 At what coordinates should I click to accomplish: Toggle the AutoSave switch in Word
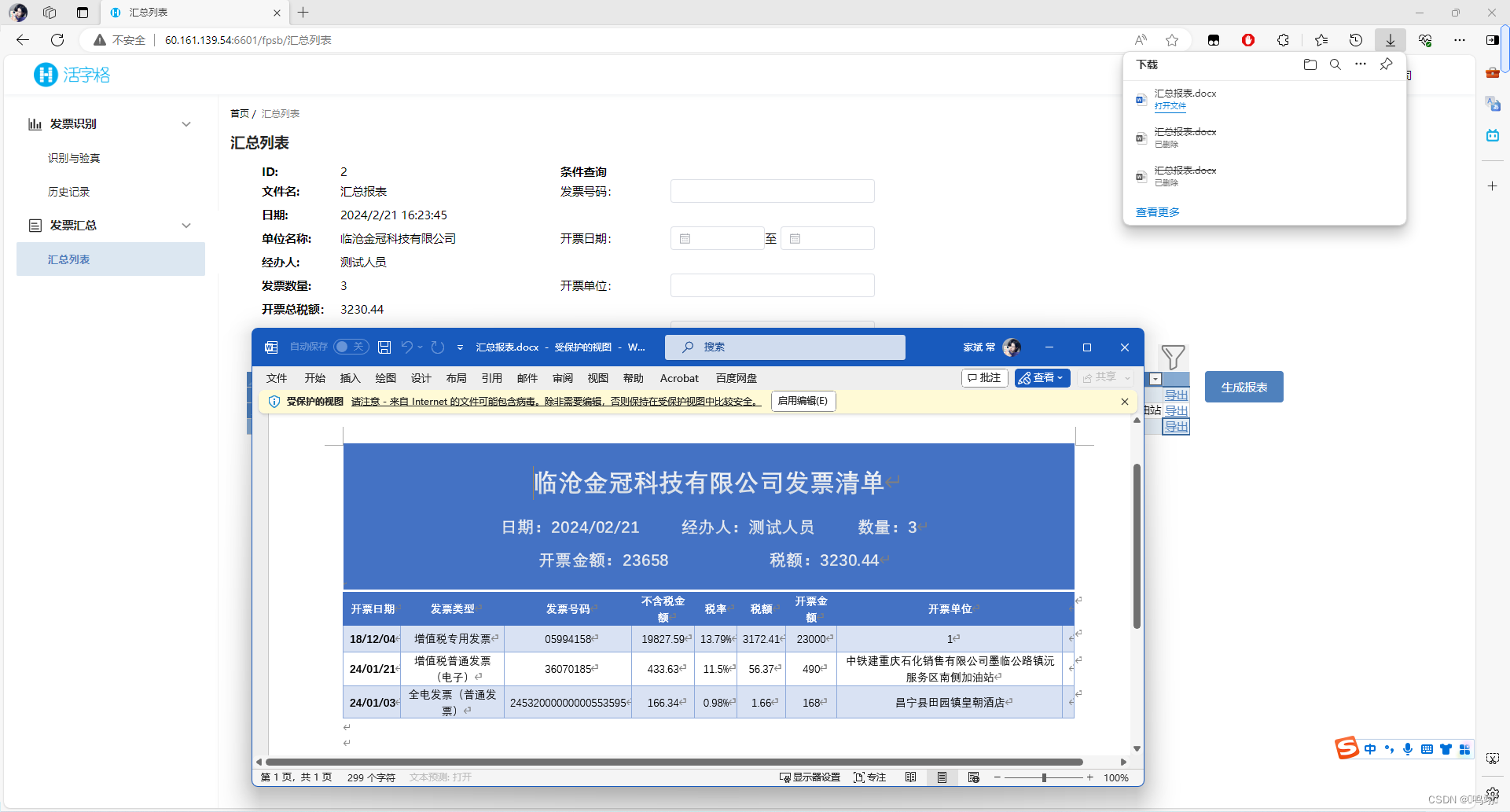coord(351,347)
